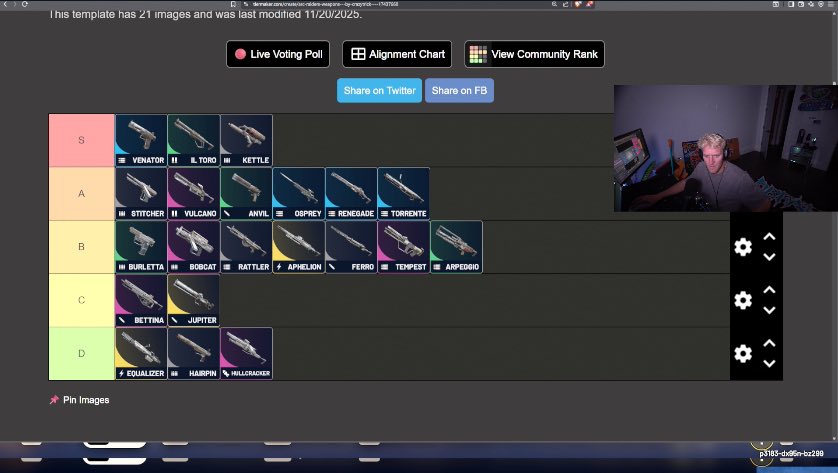838x473 pixels.
Task: Select the Hullcracker weapon tile
Action: click(246, 353)
